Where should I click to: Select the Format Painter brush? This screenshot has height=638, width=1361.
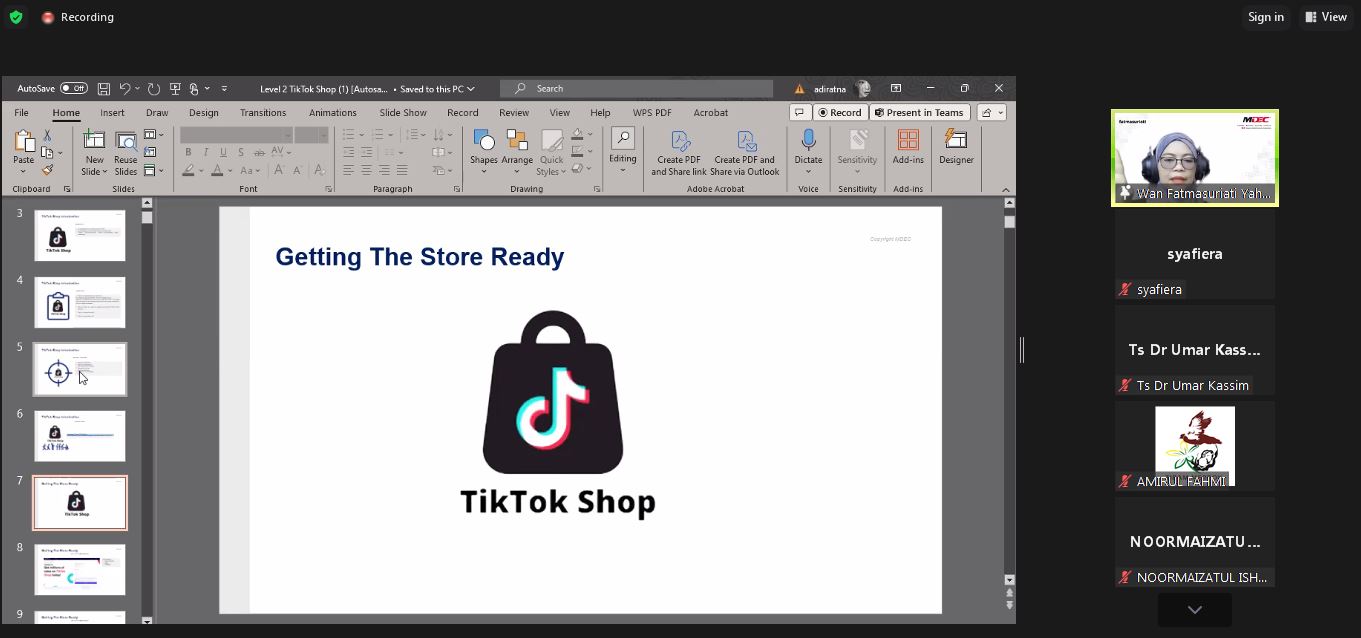pyautogui.click(x=47, y=170)
